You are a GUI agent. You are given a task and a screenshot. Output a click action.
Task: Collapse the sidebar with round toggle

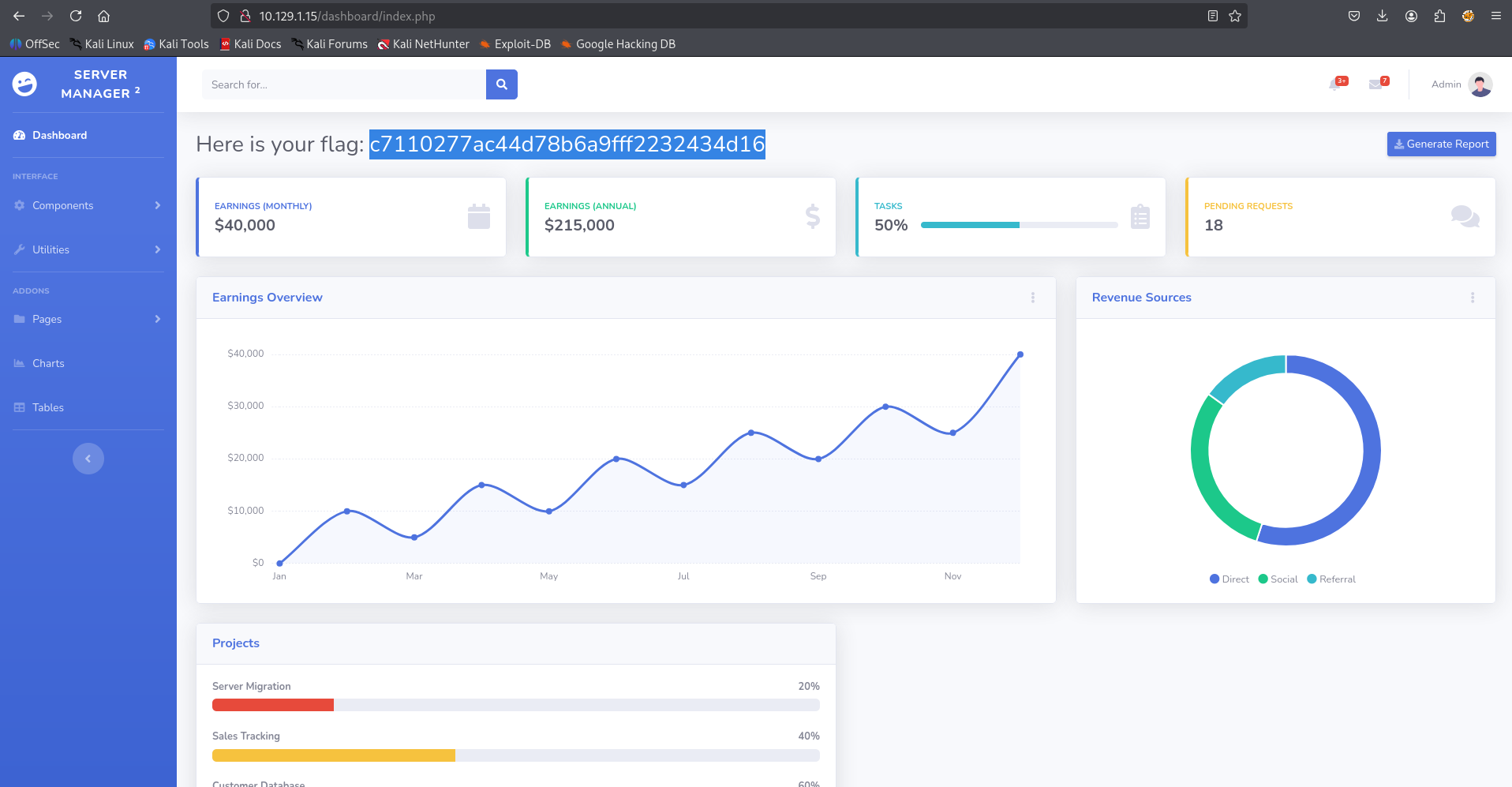click(x=88, y=459)
